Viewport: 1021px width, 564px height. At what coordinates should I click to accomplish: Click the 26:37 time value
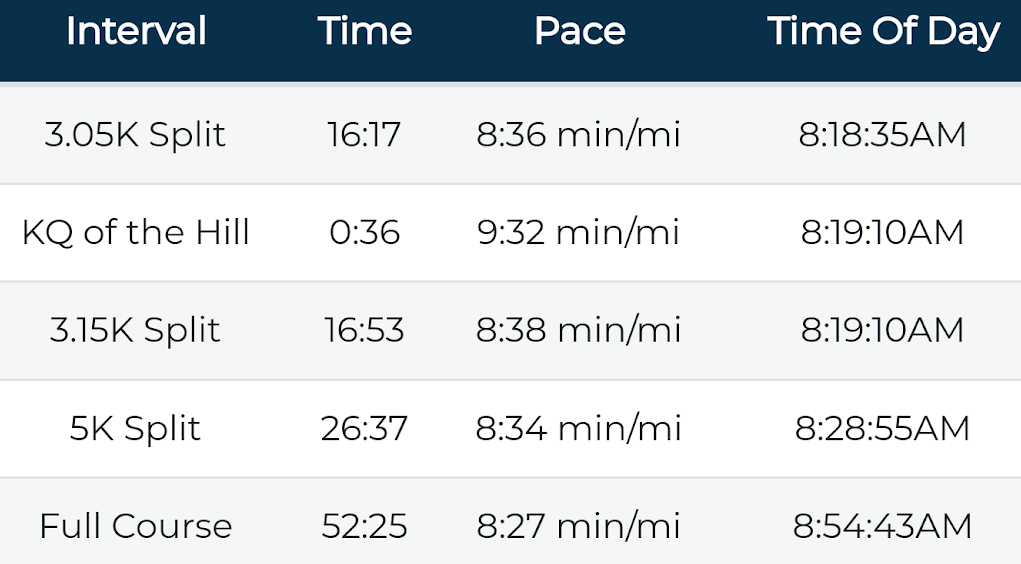(364, 429)
